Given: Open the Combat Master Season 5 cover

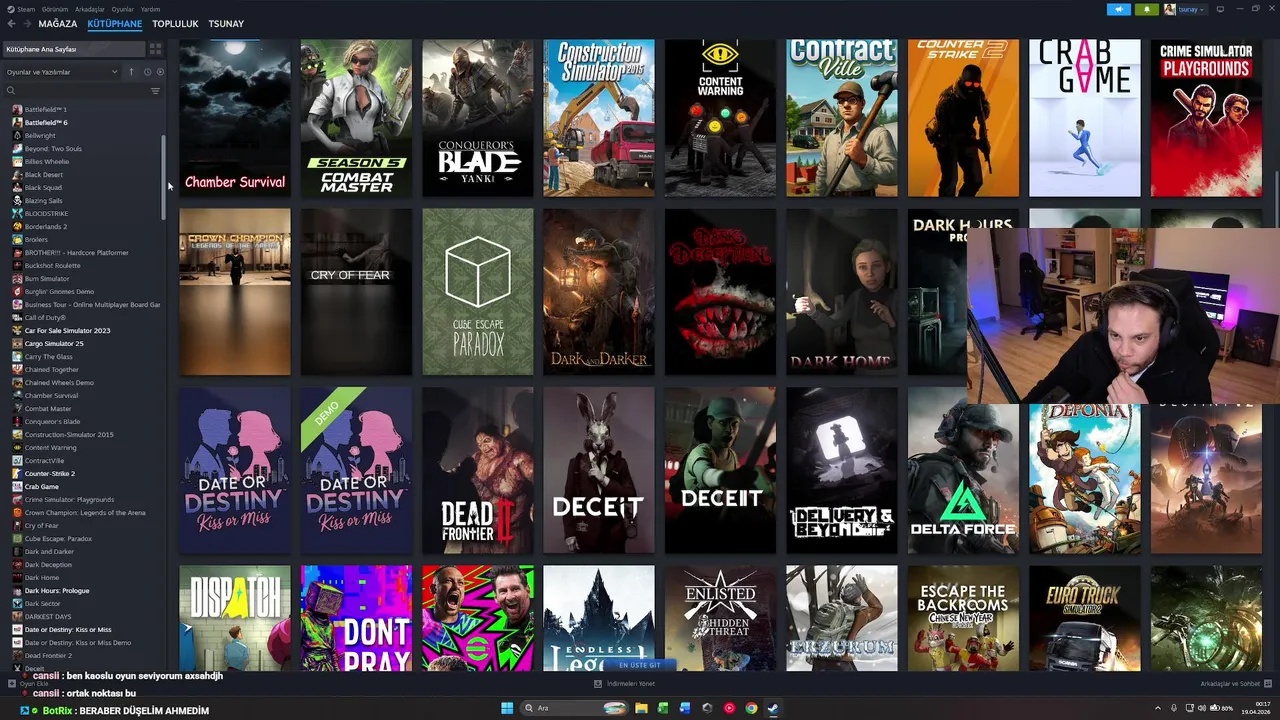Looking at the screenshot, I should (356, 118).
